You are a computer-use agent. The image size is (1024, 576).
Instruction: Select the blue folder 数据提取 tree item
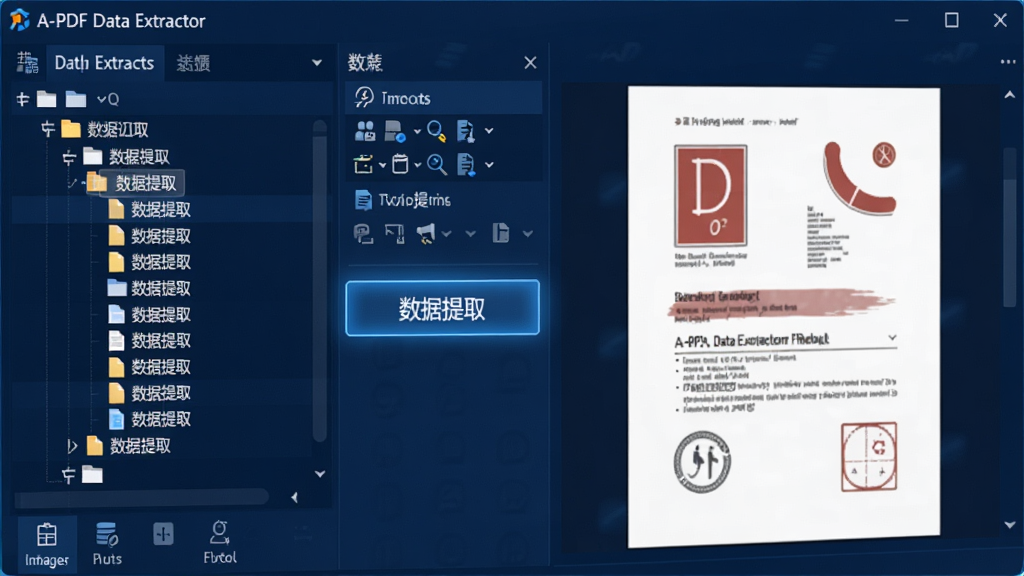150,288
